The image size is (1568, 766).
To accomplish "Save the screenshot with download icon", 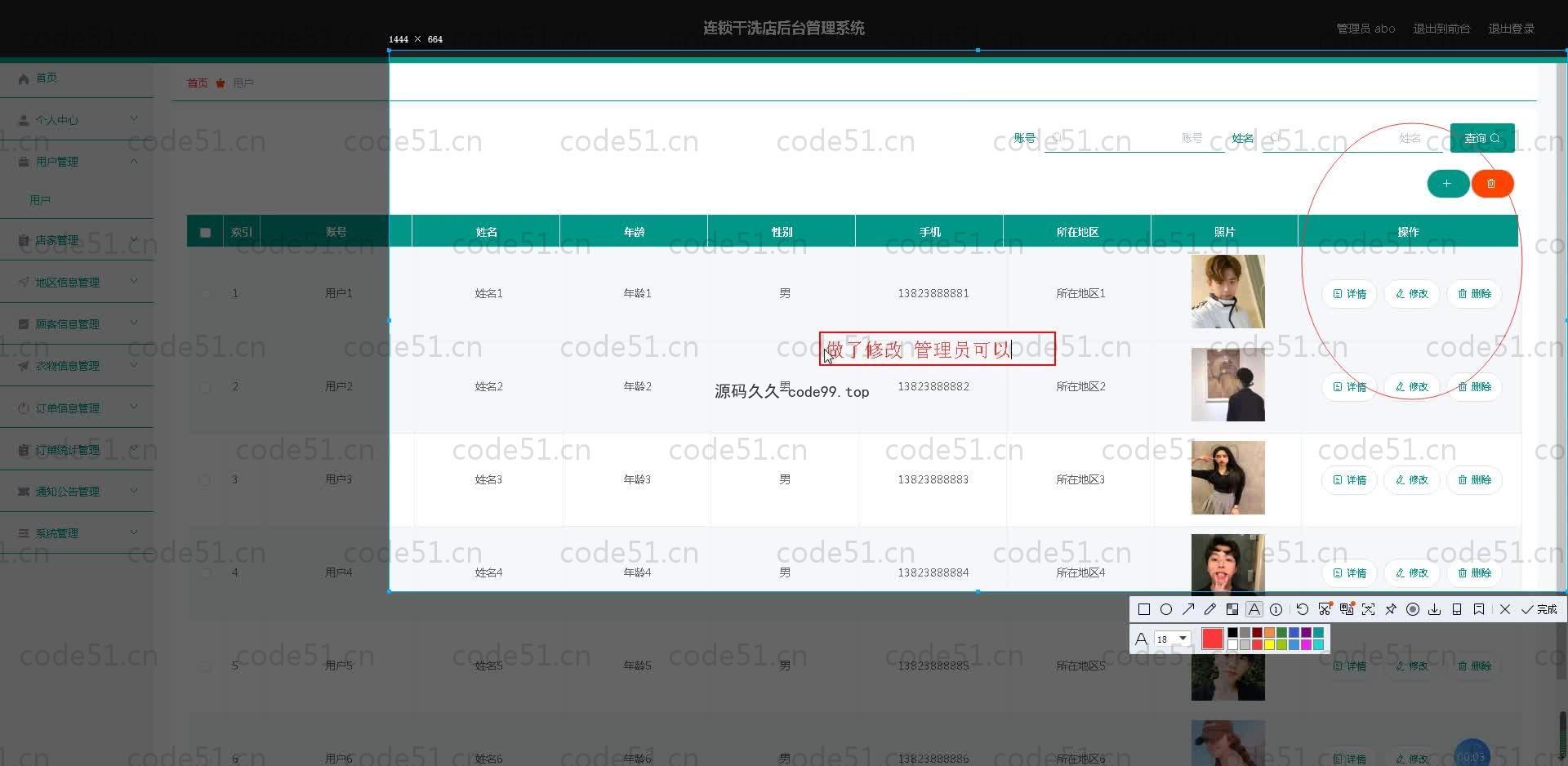I will 1435,609.
